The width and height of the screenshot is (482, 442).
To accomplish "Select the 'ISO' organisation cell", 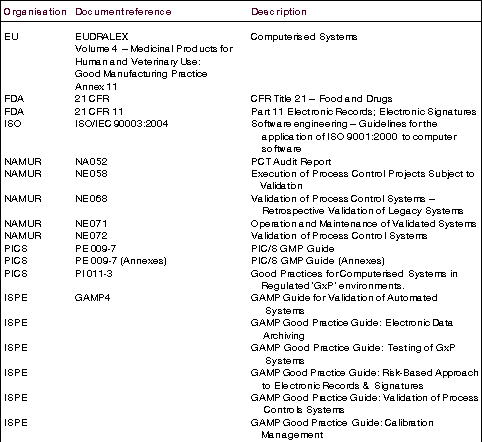I will point(13,124).
